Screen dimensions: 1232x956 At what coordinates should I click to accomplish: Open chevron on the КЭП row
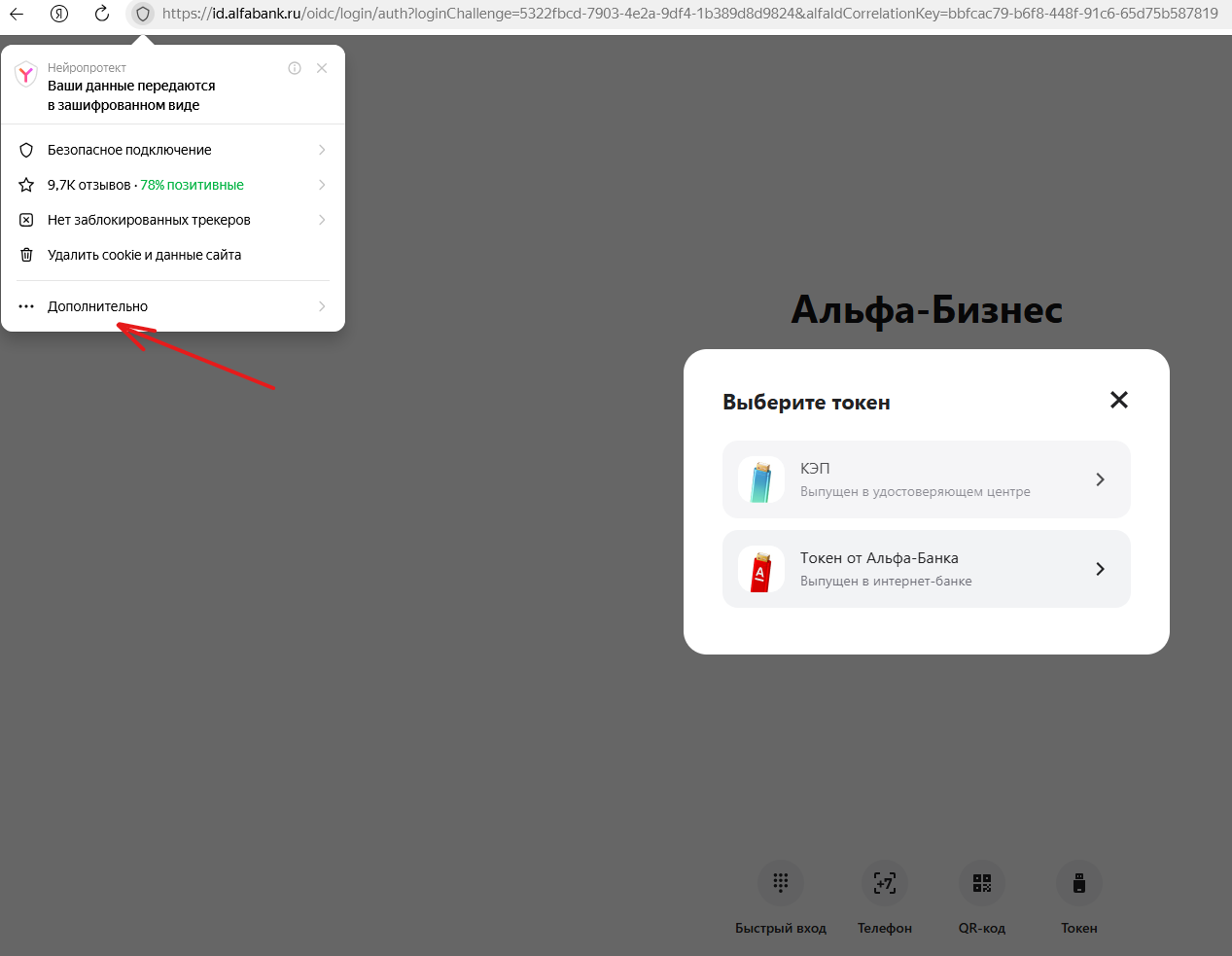(1100, 479)
